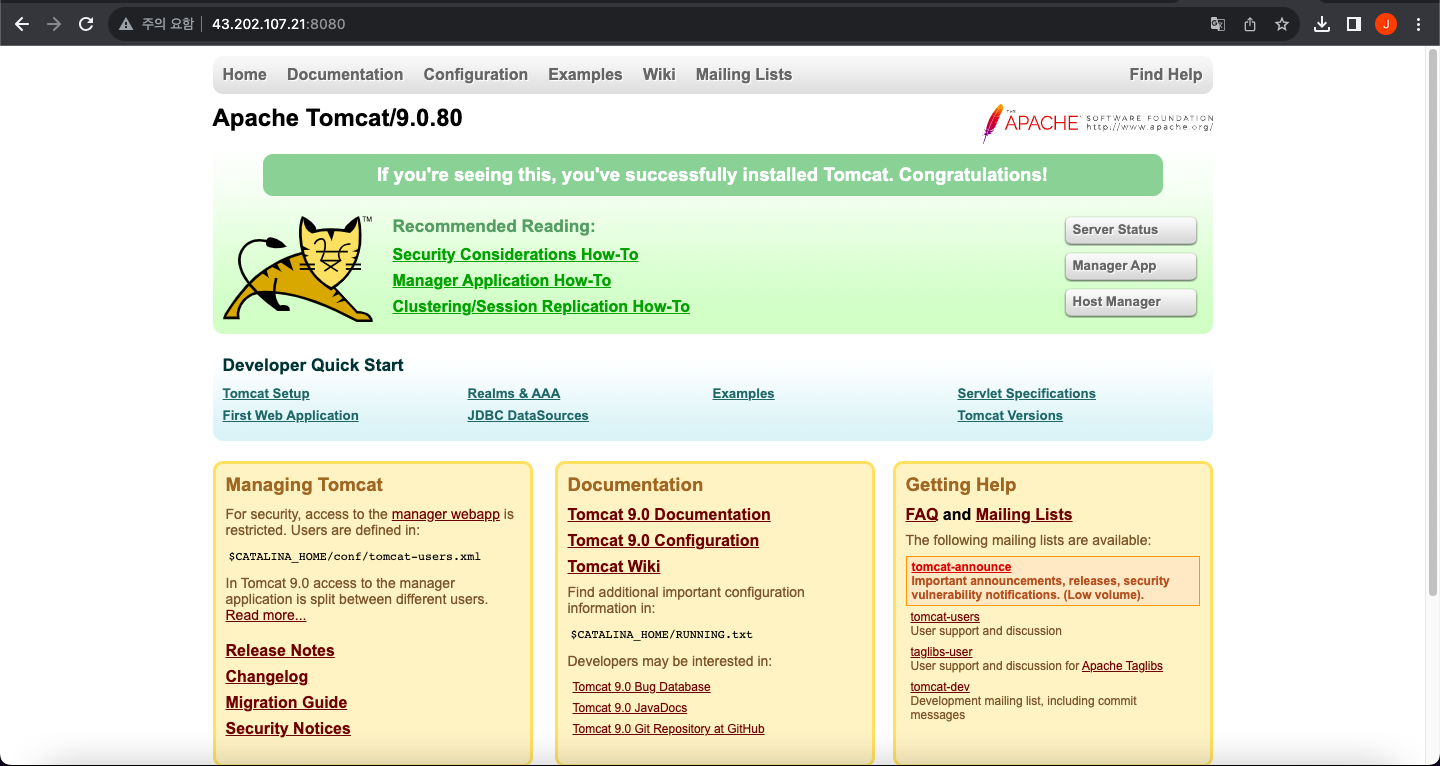Open the Chrome three-dot menu
The height and width of the screenshot is (766, 1440).
coord(1418,24)
